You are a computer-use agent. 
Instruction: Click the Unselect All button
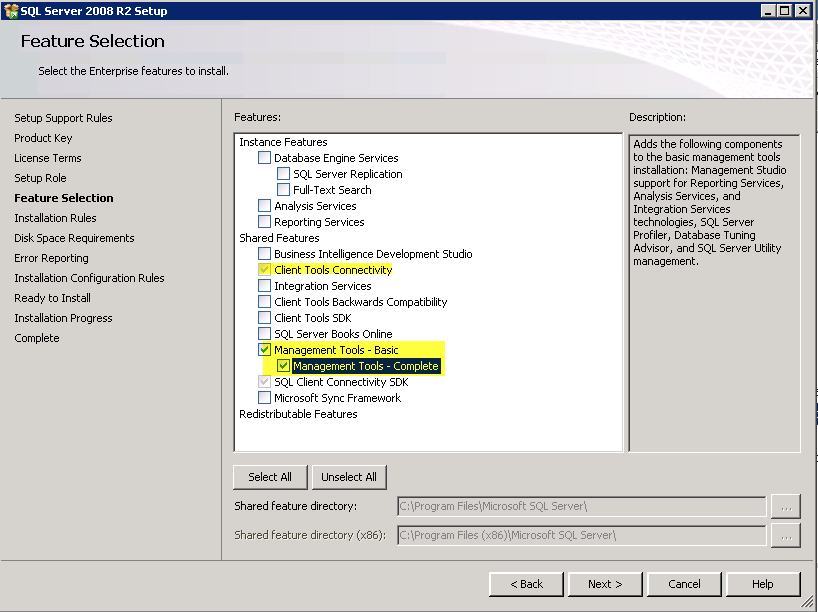pos(349,477)
